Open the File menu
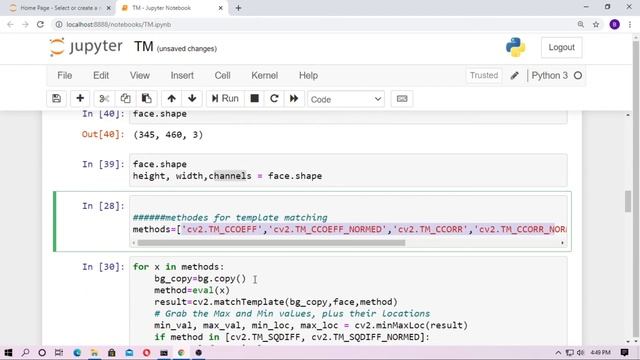Image resolution: width=640 pixels, height=360 pixels. (64, 76)
